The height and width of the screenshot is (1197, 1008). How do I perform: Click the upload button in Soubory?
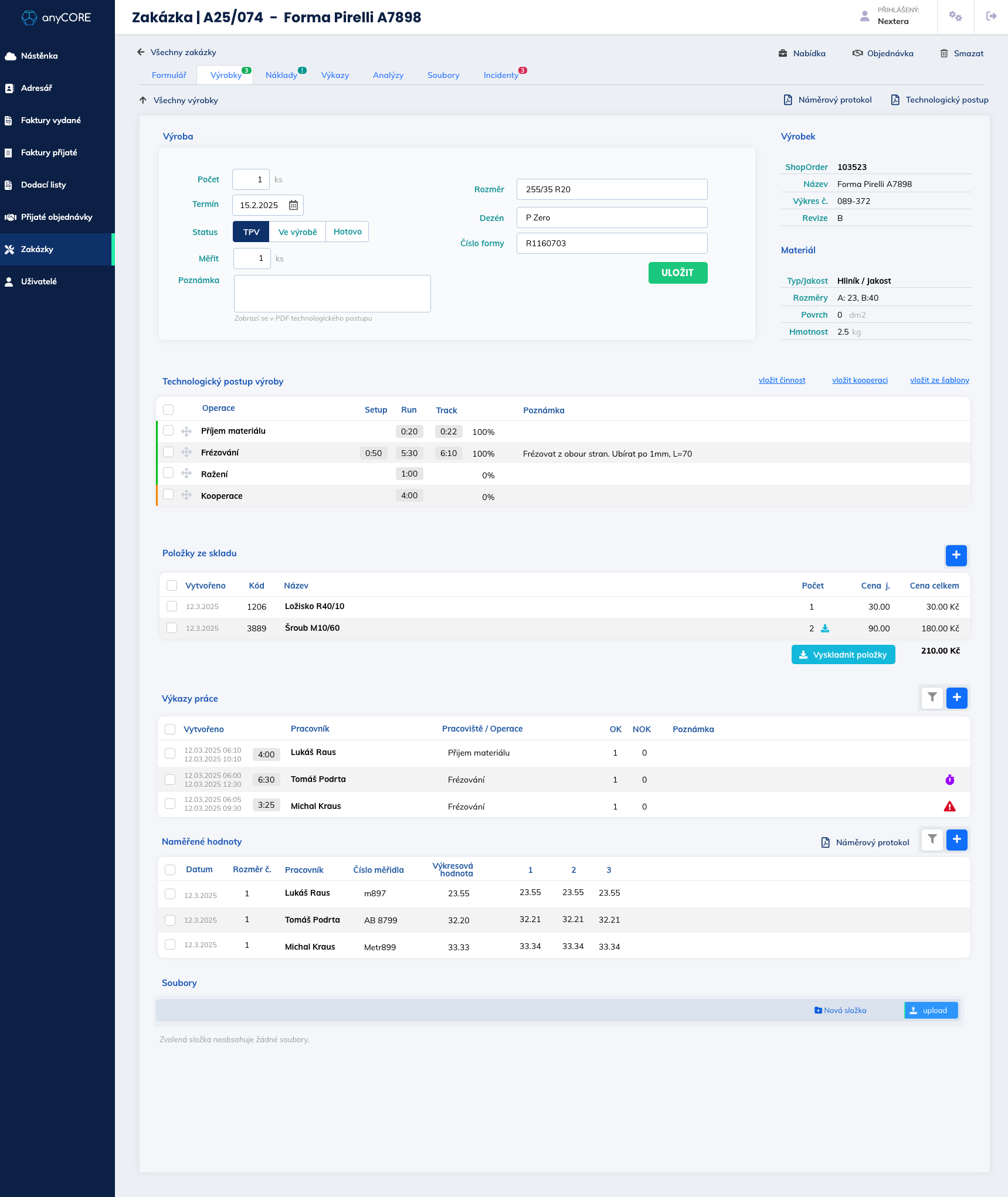coord(931,1011)
